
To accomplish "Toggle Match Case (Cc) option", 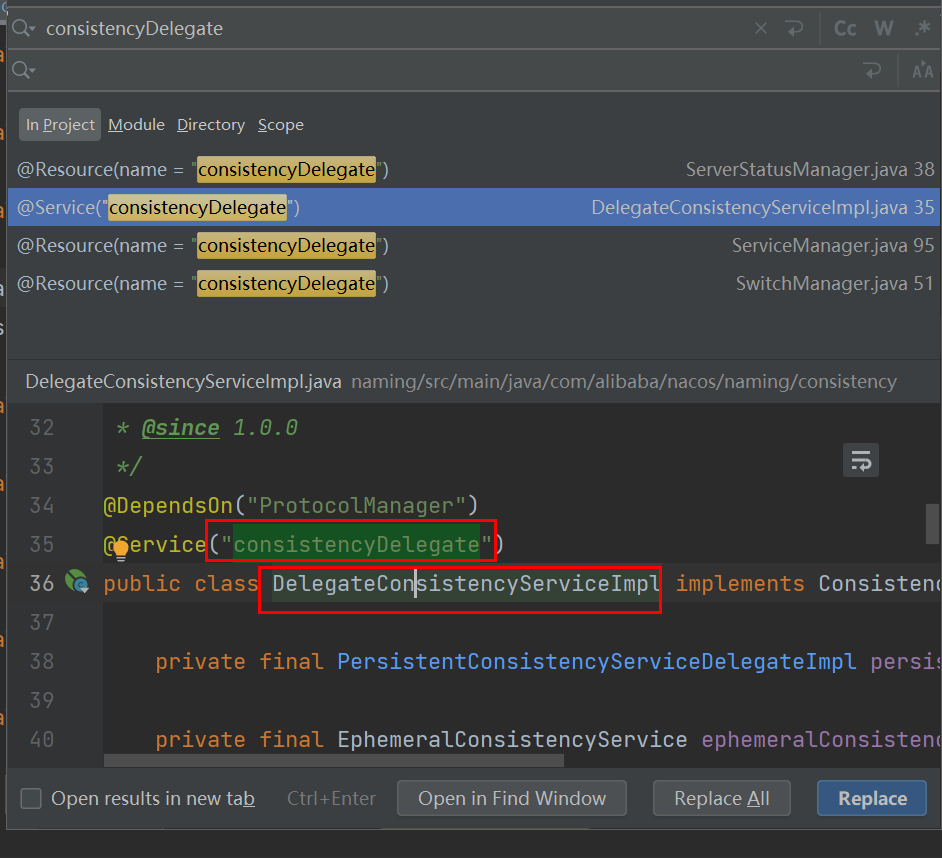I will tap(845, 28).
